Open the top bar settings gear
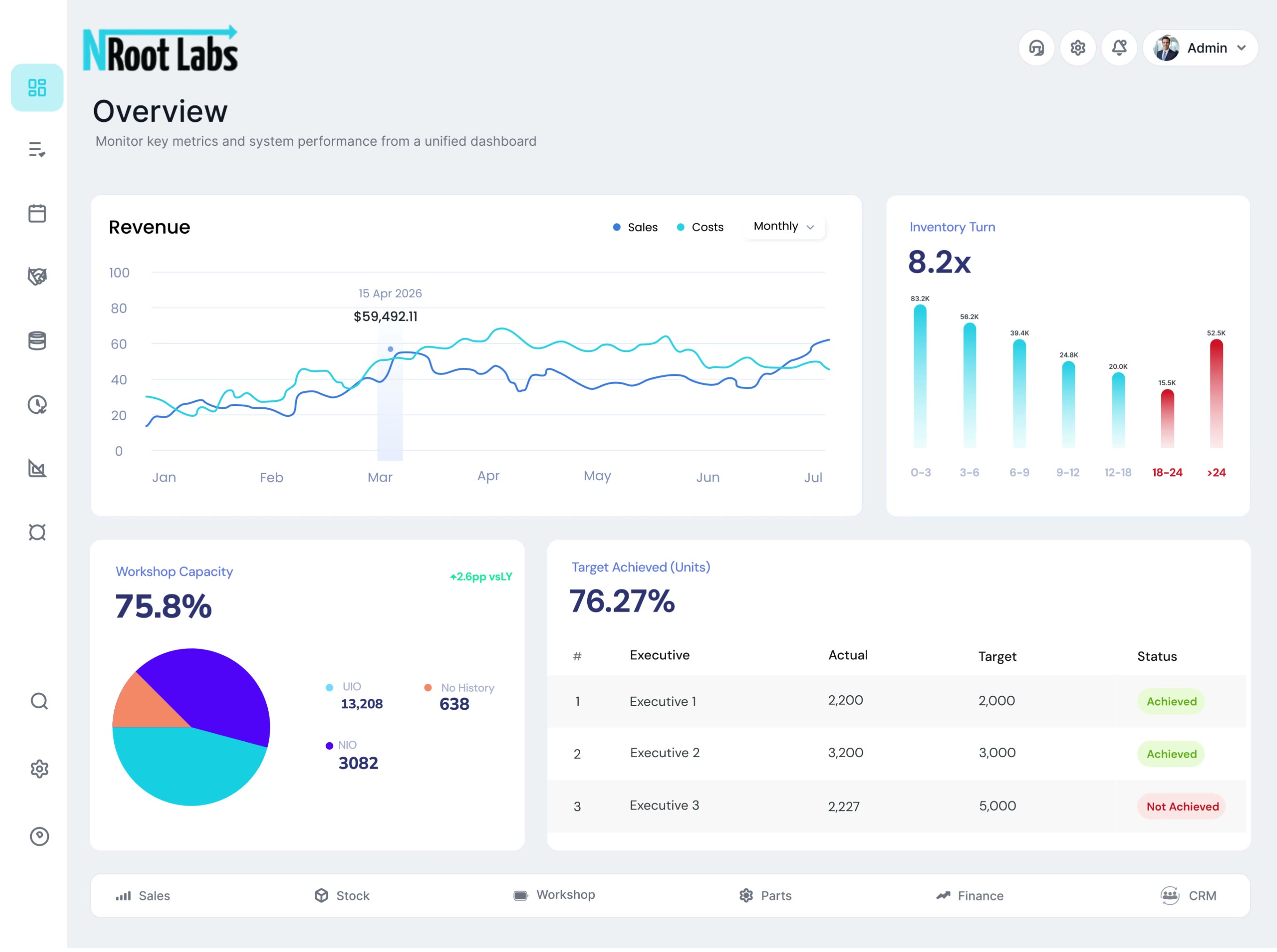 click(x=1077, y=48)
